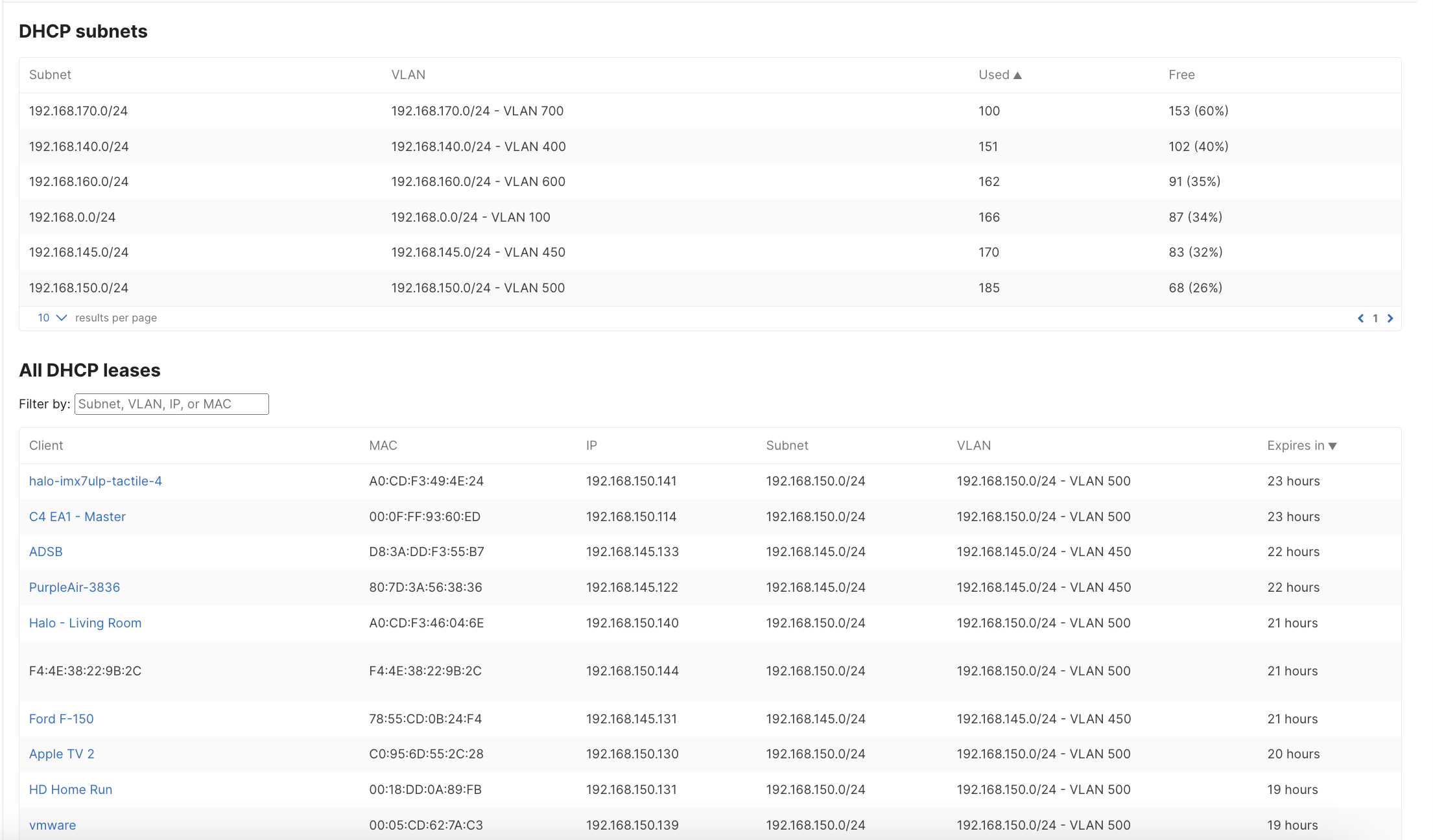Go to next page of DHCP subnets

point(1392,318)
